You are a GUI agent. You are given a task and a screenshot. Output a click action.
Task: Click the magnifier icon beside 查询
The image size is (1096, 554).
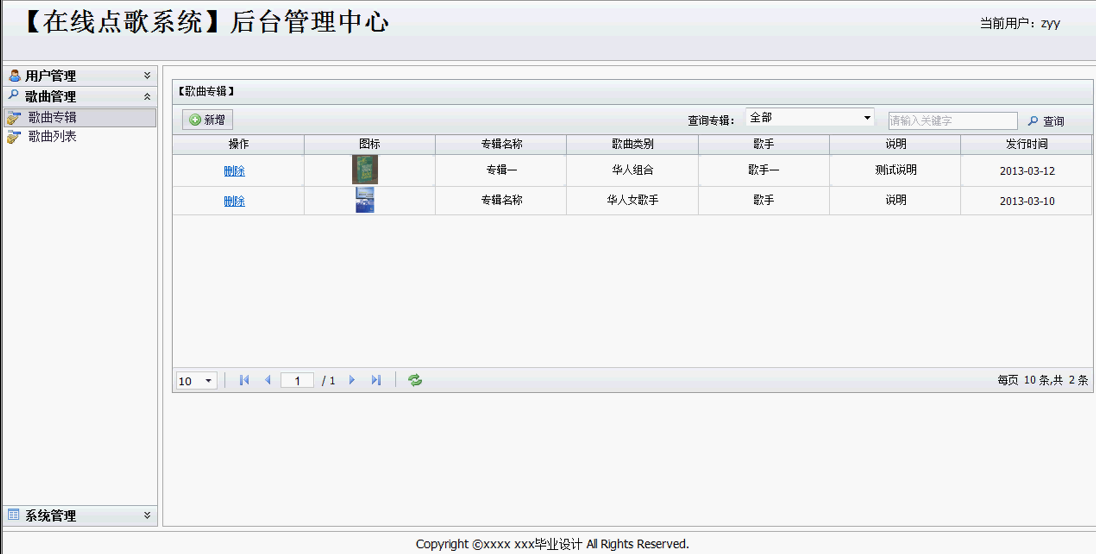click(1033, 121)
